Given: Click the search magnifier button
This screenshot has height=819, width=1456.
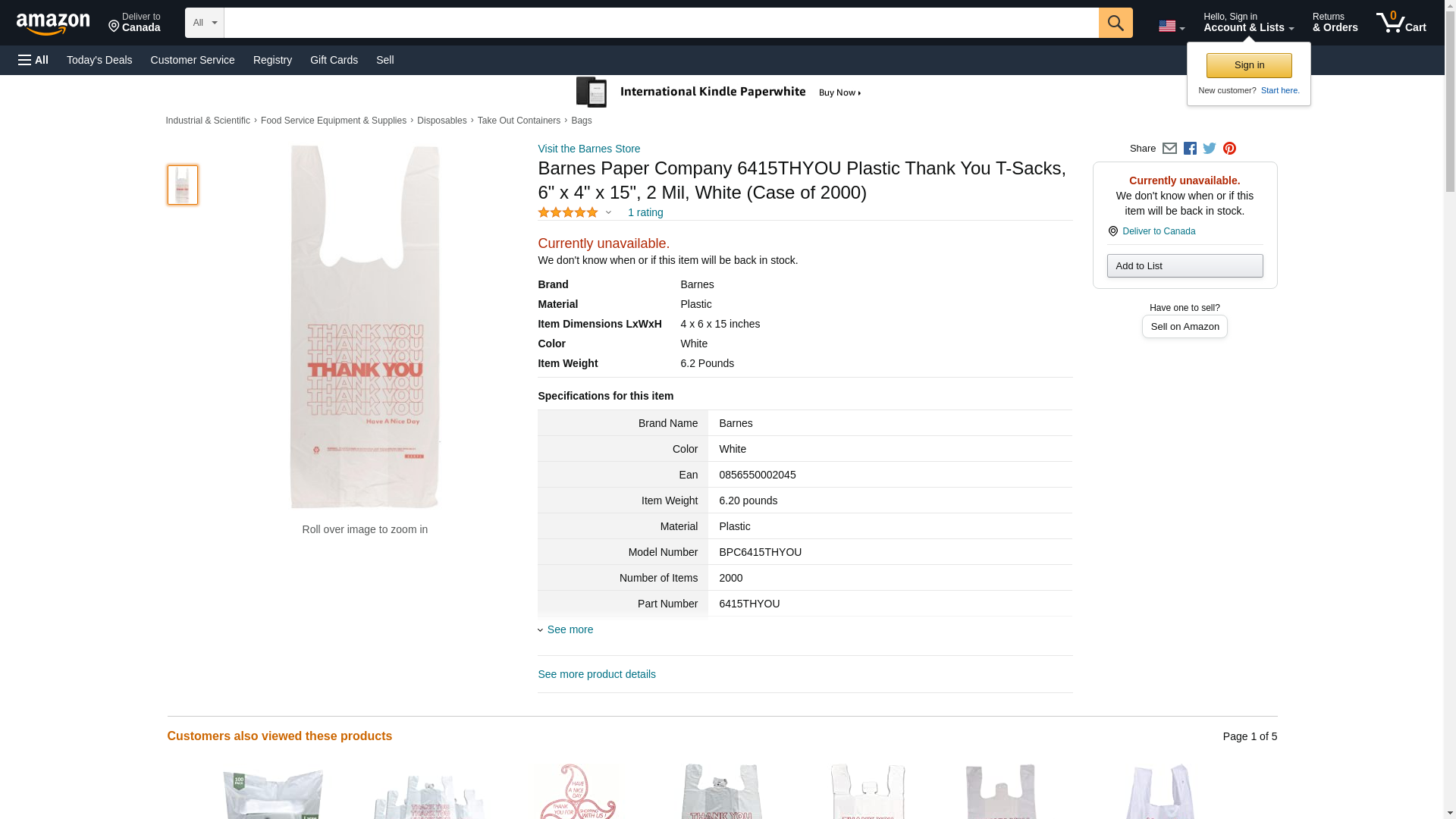Looking at the screenshot, I should (1115, 23).
